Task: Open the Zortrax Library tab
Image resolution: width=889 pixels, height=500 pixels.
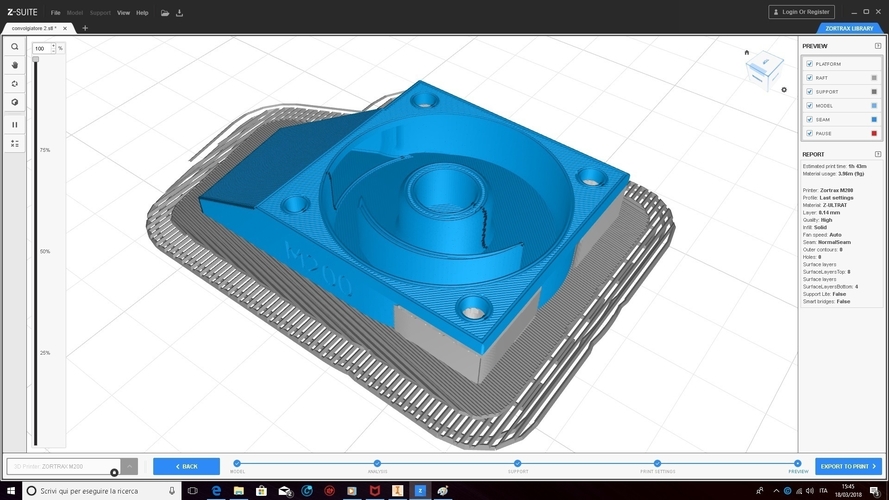Action: [x=849, y=28]
